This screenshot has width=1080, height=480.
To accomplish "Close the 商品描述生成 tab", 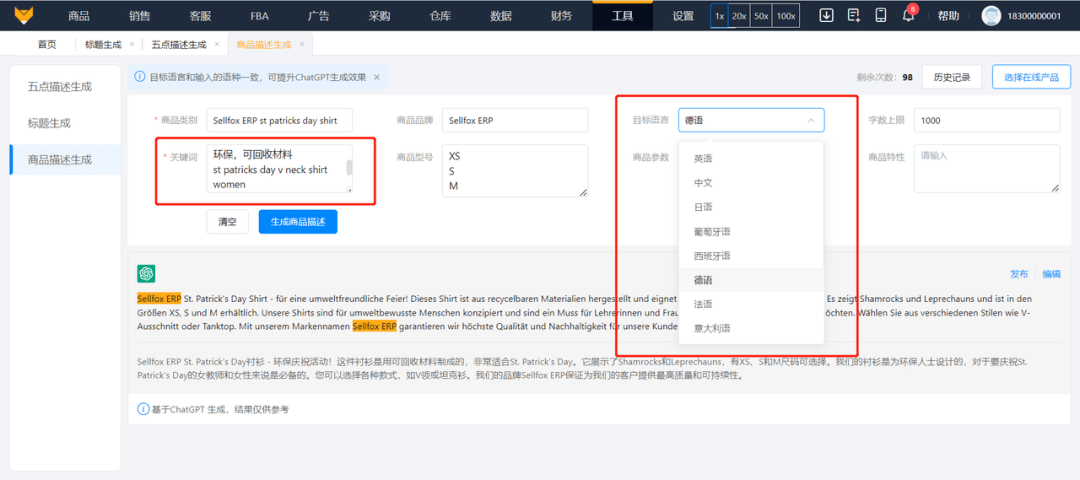I will (302, 44).
